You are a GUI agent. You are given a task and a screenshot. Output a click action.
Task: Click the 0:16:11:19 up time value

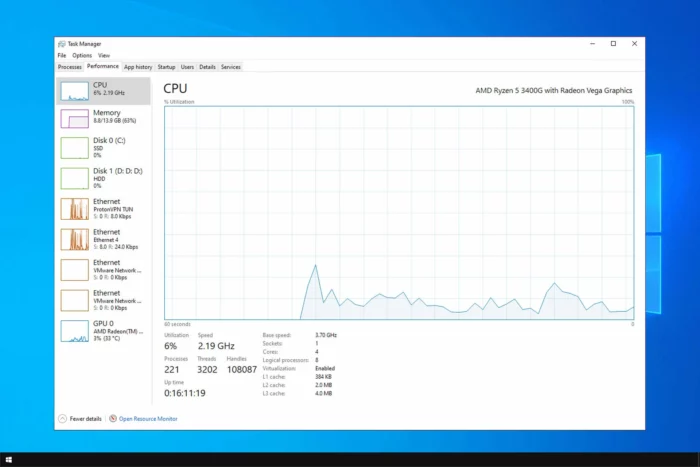pyautogui.click(x=185, y=393)
